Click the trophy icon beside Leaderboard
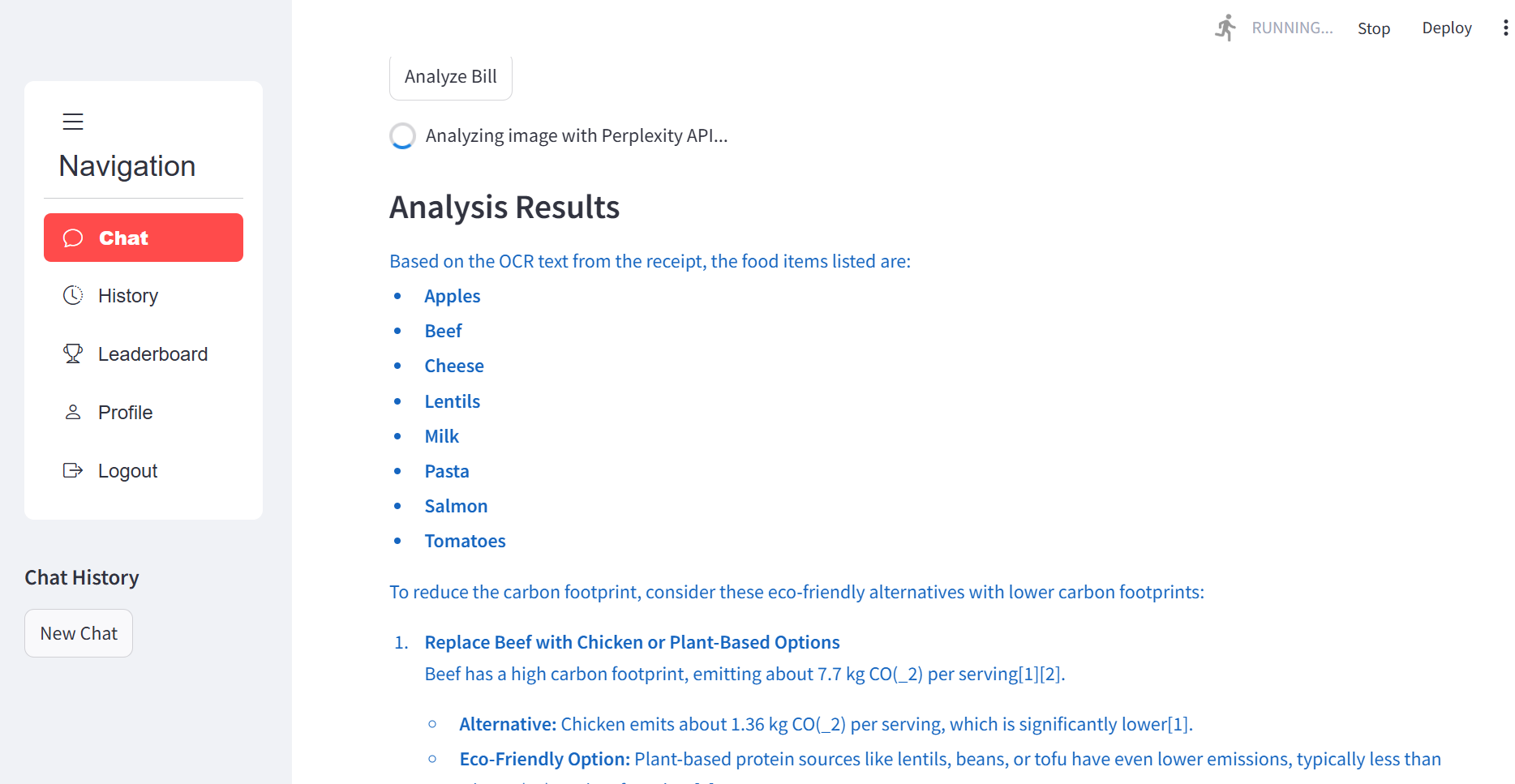This screenshot has width=1515, height=784. 73,353
